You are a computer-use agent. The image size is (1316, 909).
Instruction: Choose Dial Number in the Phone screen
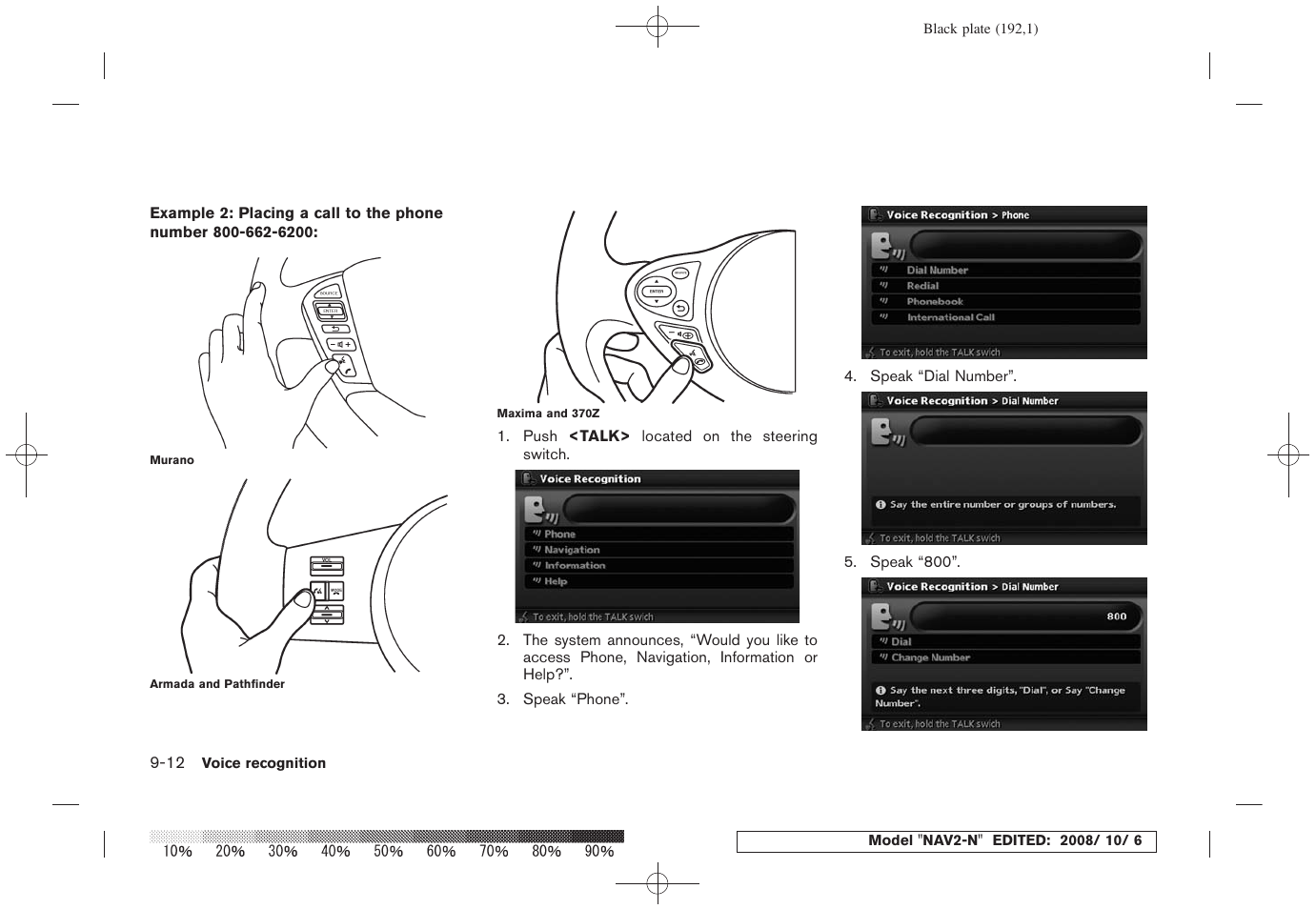pos(1005,271)
